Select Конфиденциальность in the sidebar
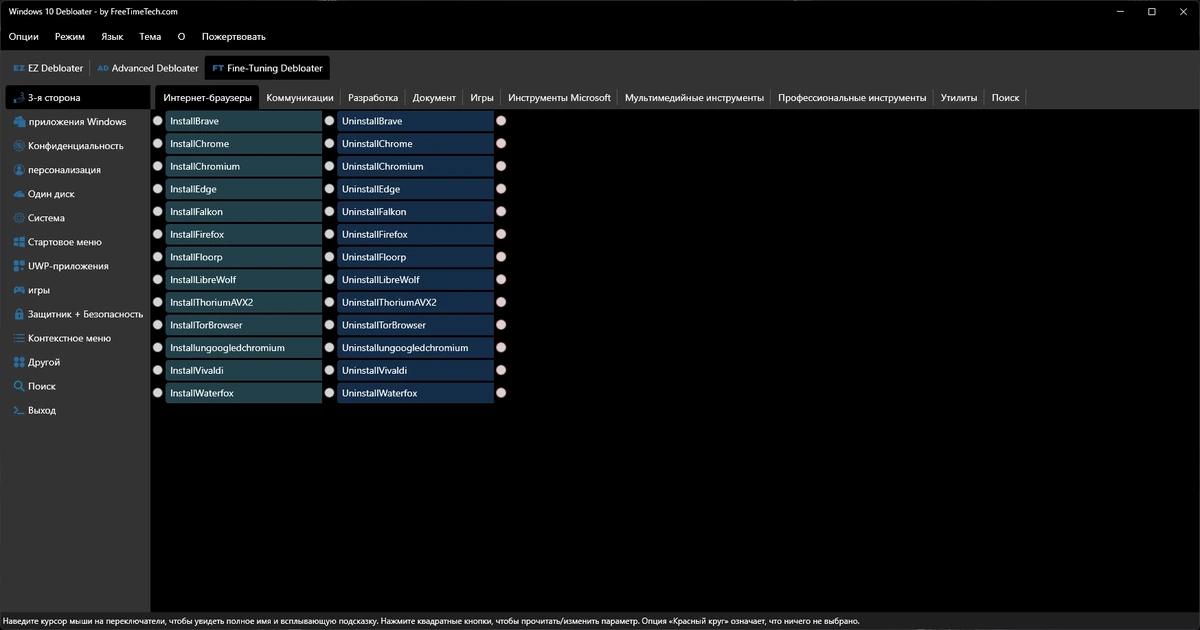The image size is (1200, 630). pyautogui.click(x=77, y=146)
